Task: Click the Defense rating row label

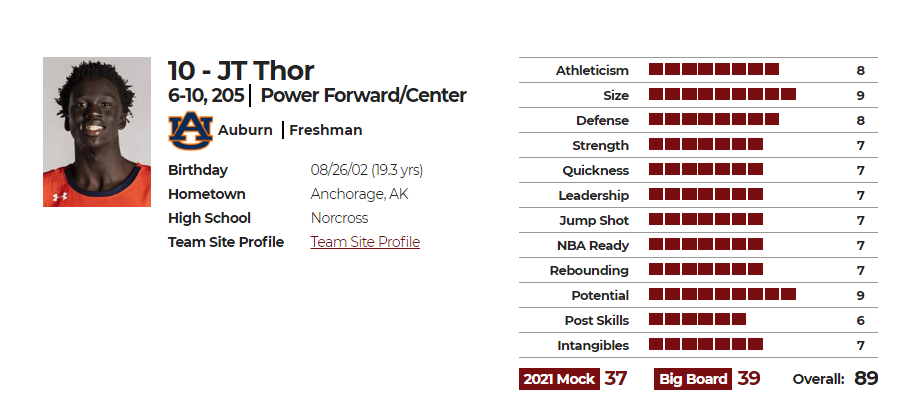Action: [602, 121]
